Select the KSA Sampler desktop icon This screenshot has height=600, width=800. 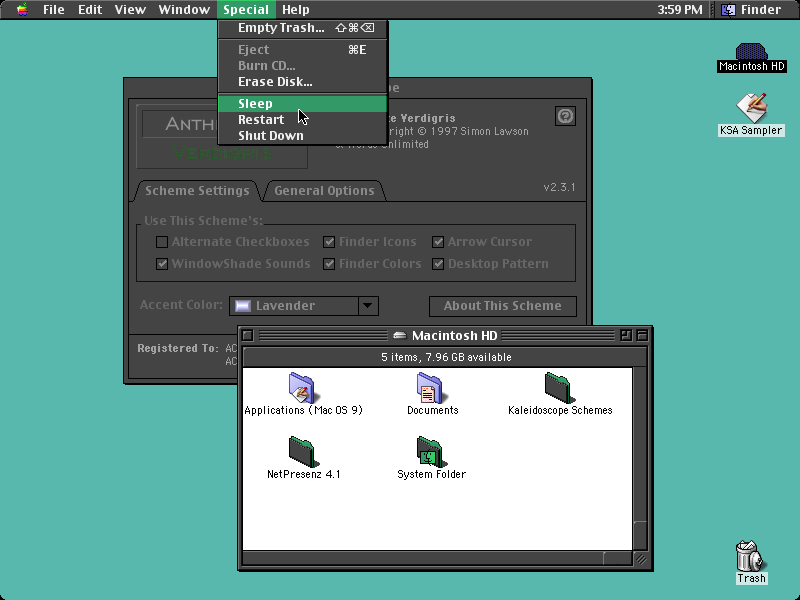(x=751, y=108)
